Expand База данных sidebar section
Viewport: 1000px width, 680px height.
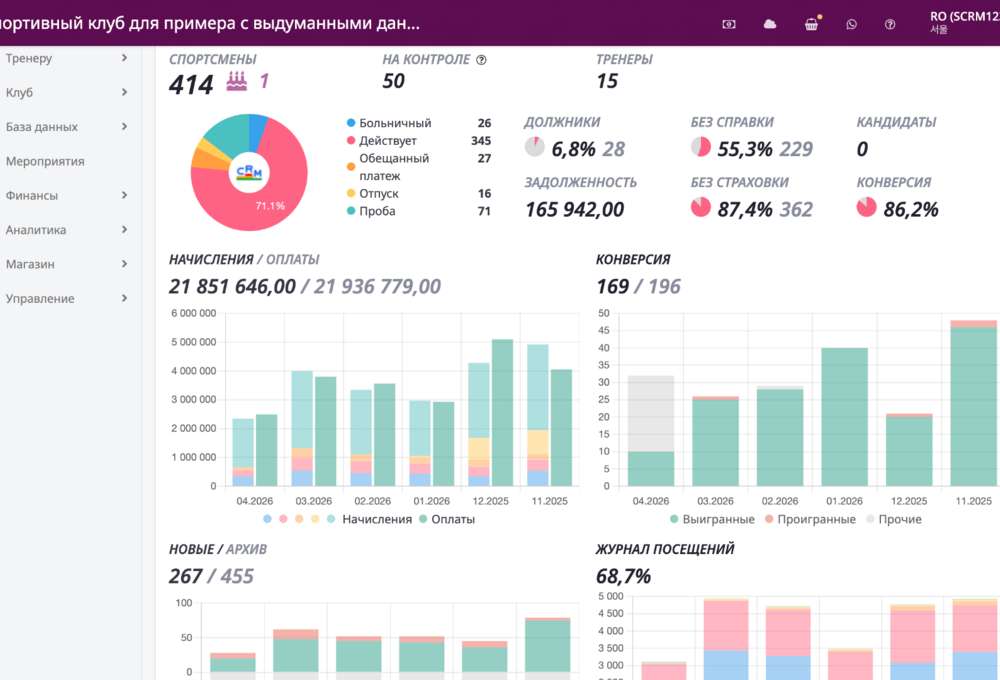tap(66, 127)
